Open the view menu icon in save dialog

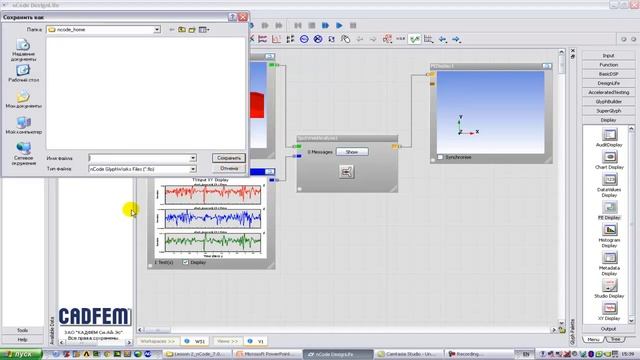[x=204, y=29]
